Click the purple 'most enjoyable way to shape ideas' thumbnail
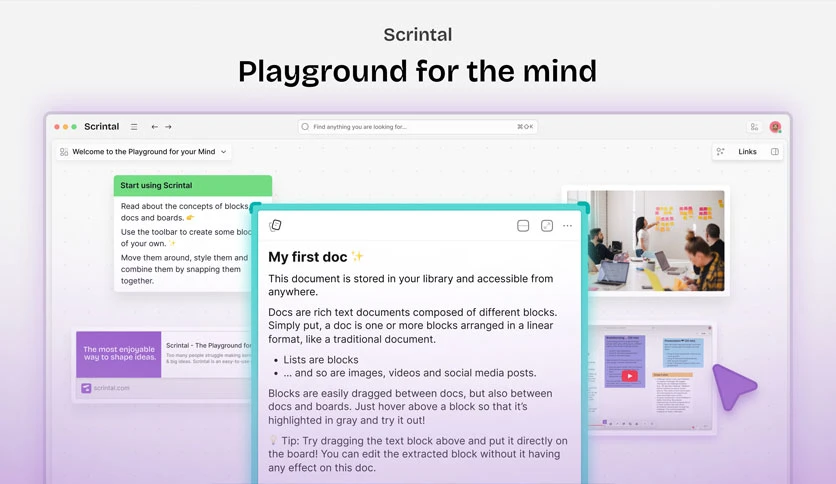 click(119, 354)
